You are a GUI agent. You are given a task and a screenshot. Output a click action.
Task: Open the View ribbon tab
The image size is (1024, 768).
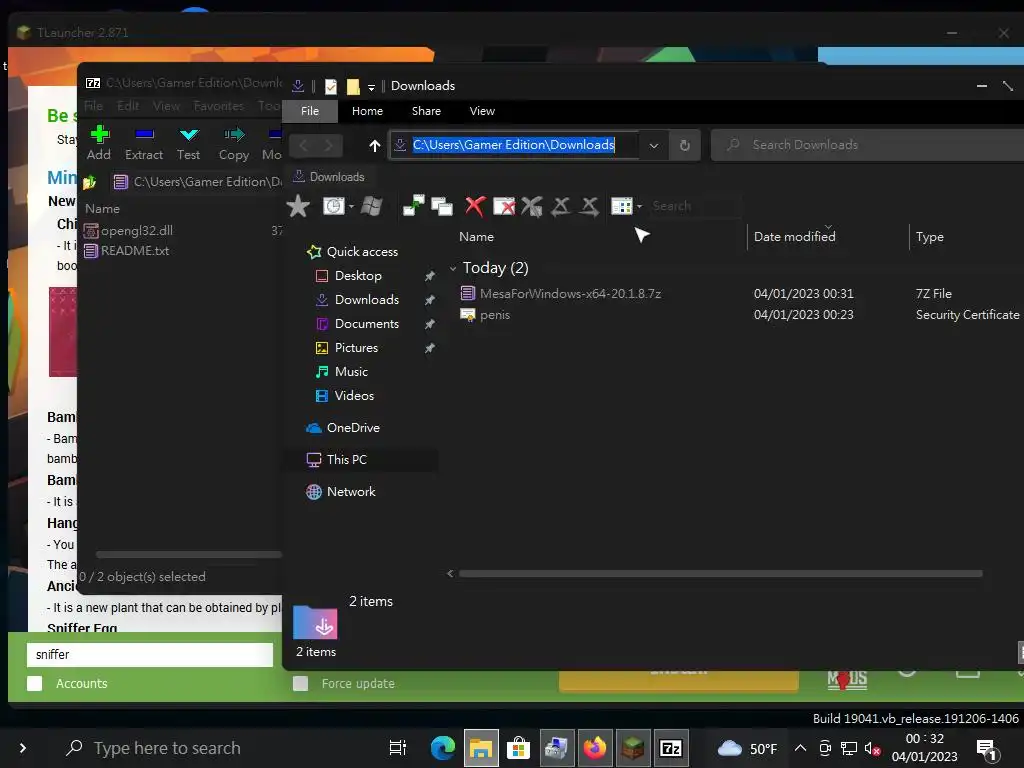[483, 111]
